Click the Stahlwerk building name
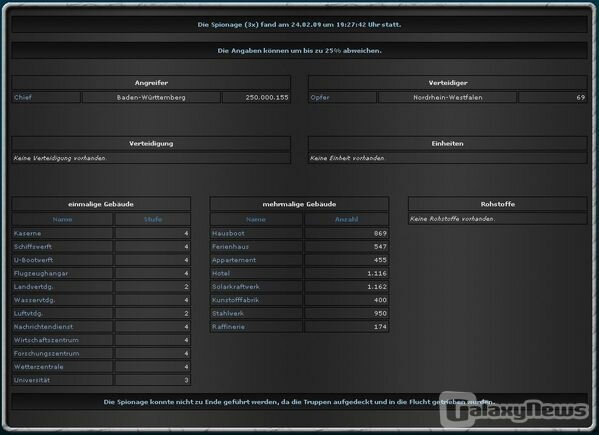The width and height of the screenshot is (599, 435). pyautogui.click(x=228, y=314)
